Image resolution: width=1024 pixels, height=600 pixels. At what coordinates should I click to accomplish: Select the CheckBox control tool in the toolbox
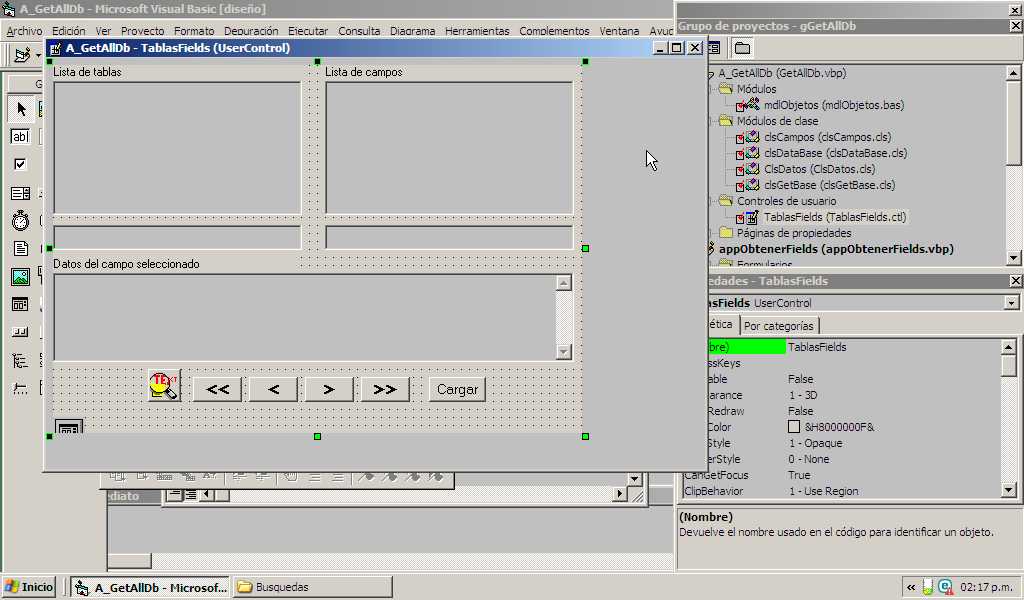[20, 165]
